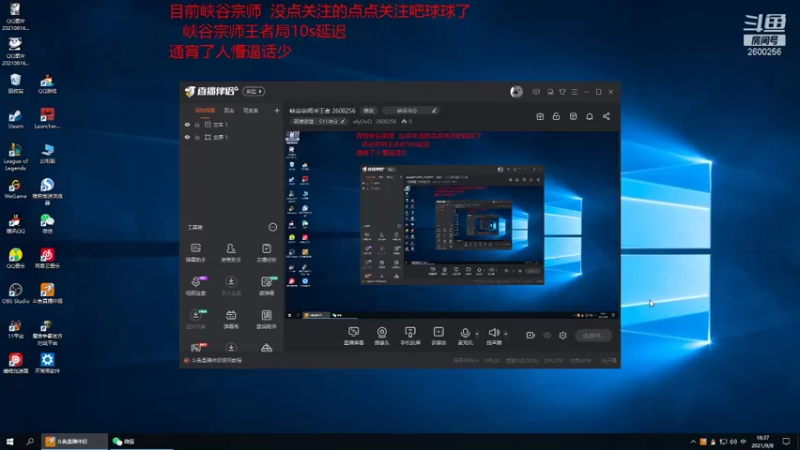Screen dimensions: 800x450
Task: Open the 弹幕秀 tool icon
Action: (x=231, y=319)
